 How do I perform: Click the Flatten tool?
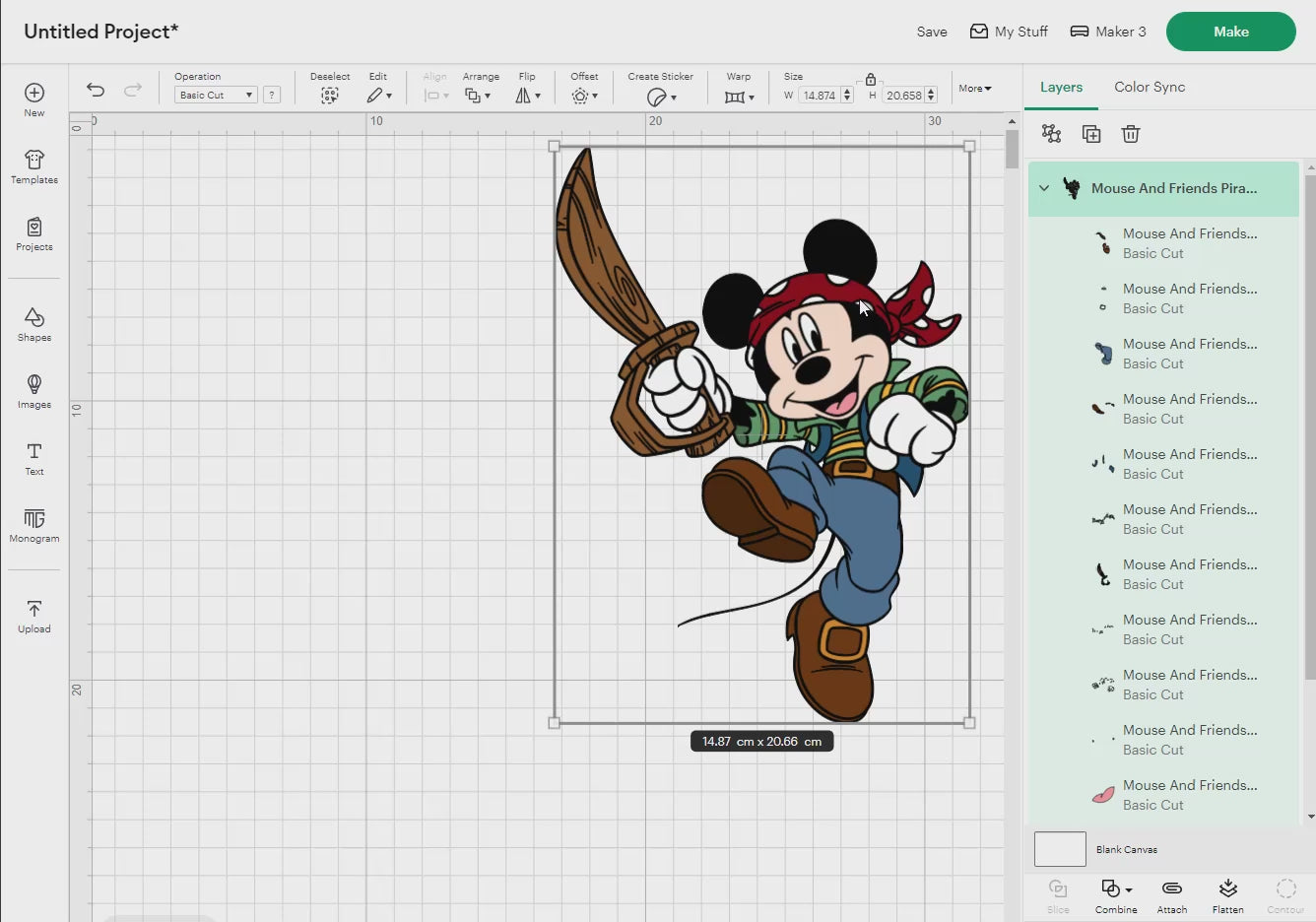pyautogui.click(x=1227, y=896)
